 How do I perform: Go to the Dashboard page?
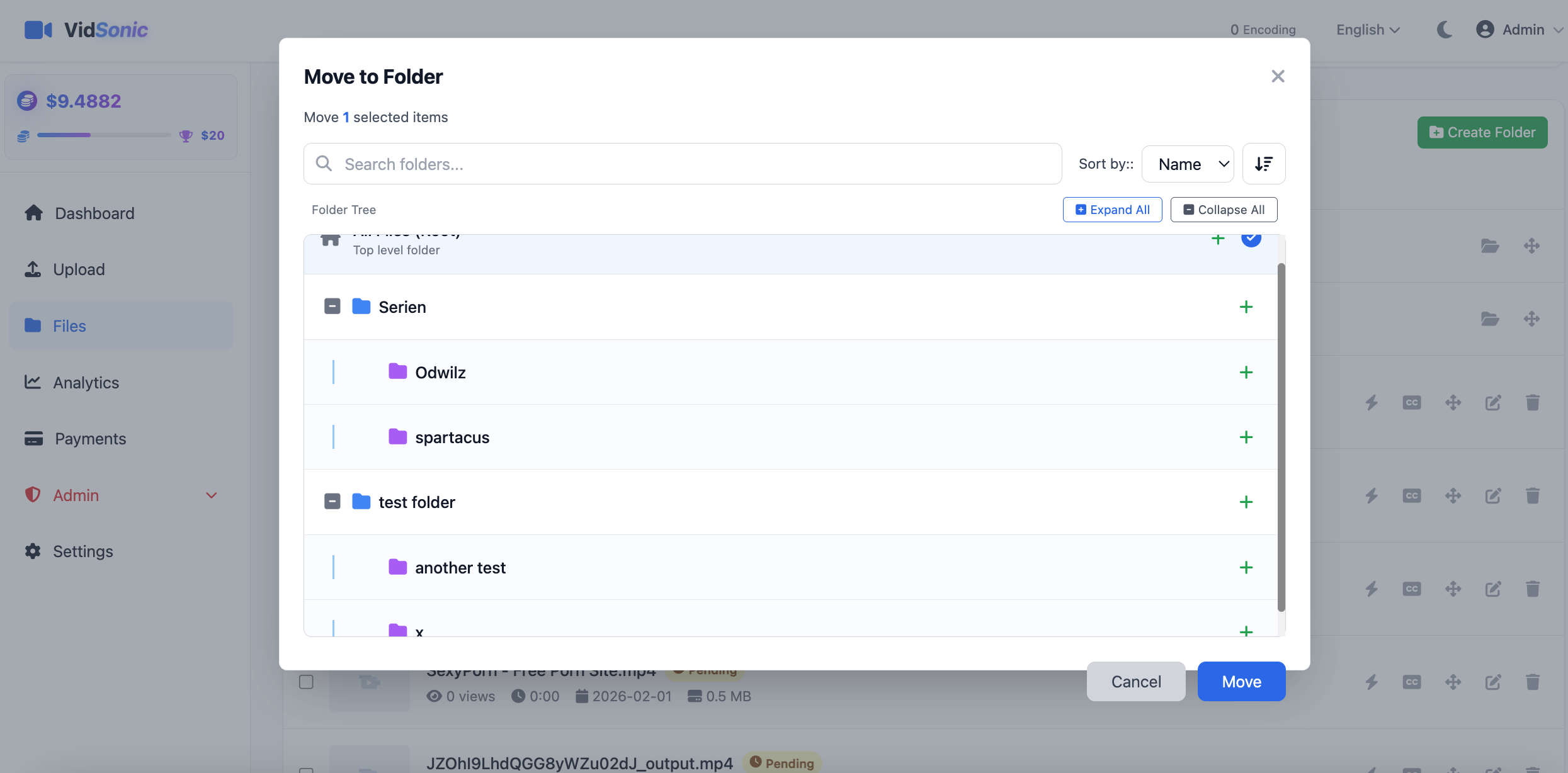[x=94, y=213]
